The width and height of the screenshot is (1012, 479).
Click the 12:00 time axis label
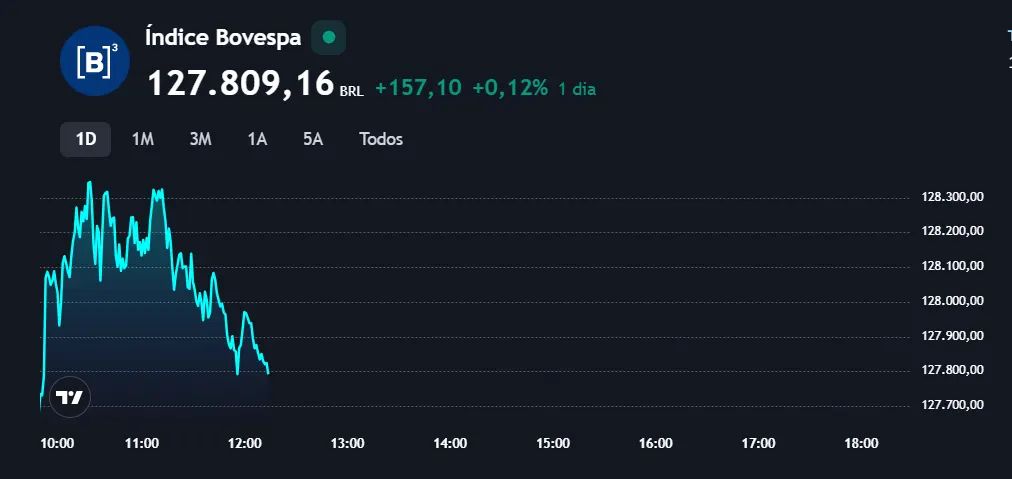(x=245, y=443)
